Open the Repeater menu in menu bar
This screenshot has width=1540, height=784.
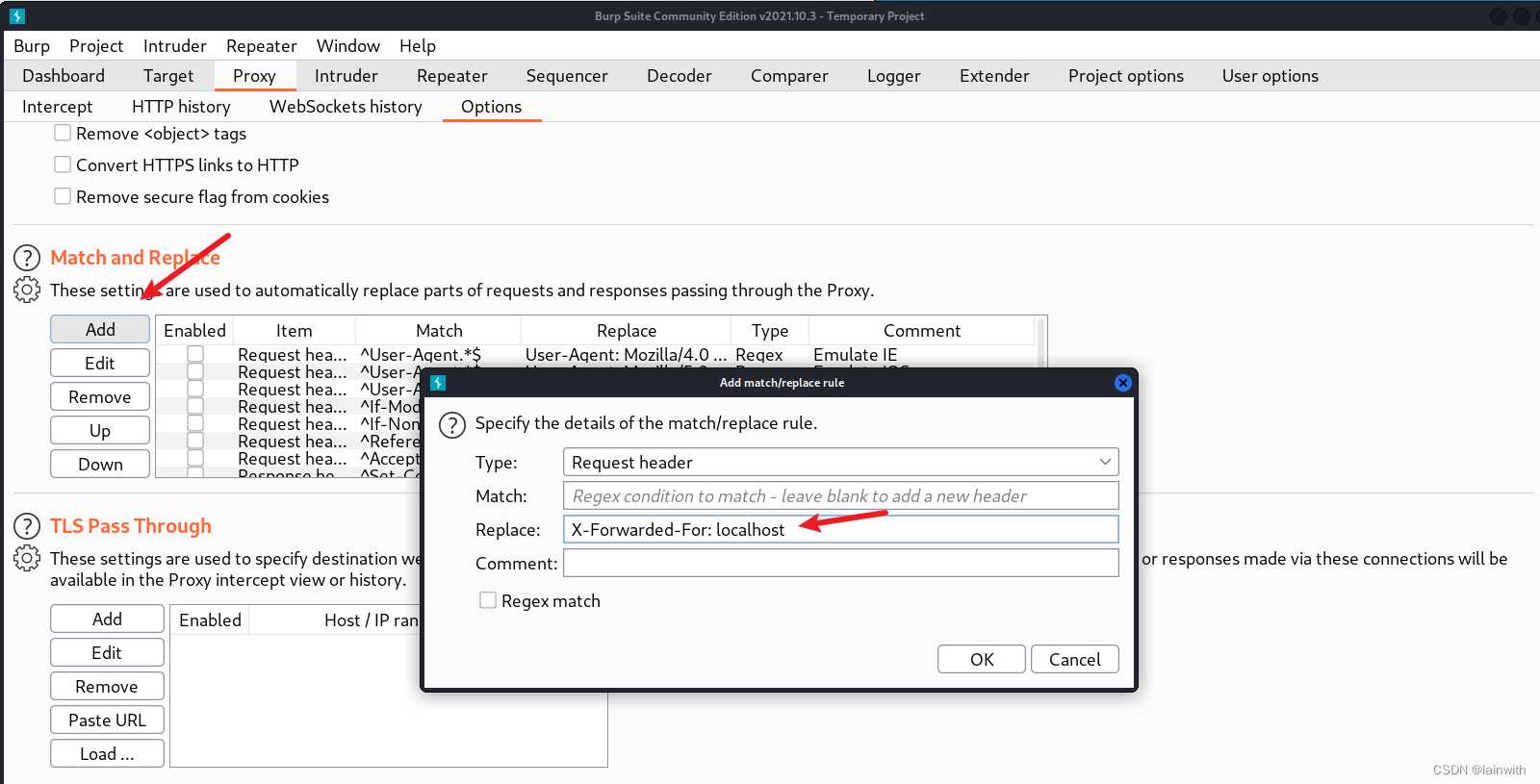click(x=262, y=46)
